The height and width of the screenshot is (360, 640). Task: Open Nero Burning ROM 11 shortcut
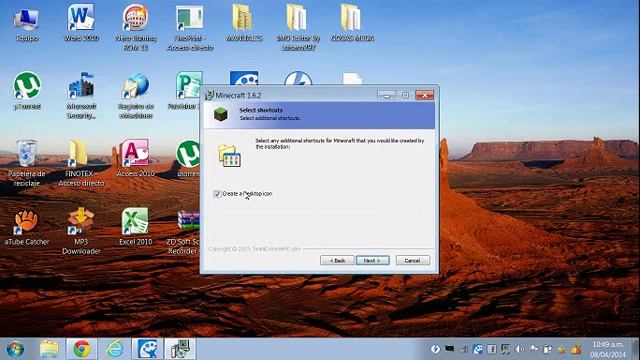(x=136, y=27)
